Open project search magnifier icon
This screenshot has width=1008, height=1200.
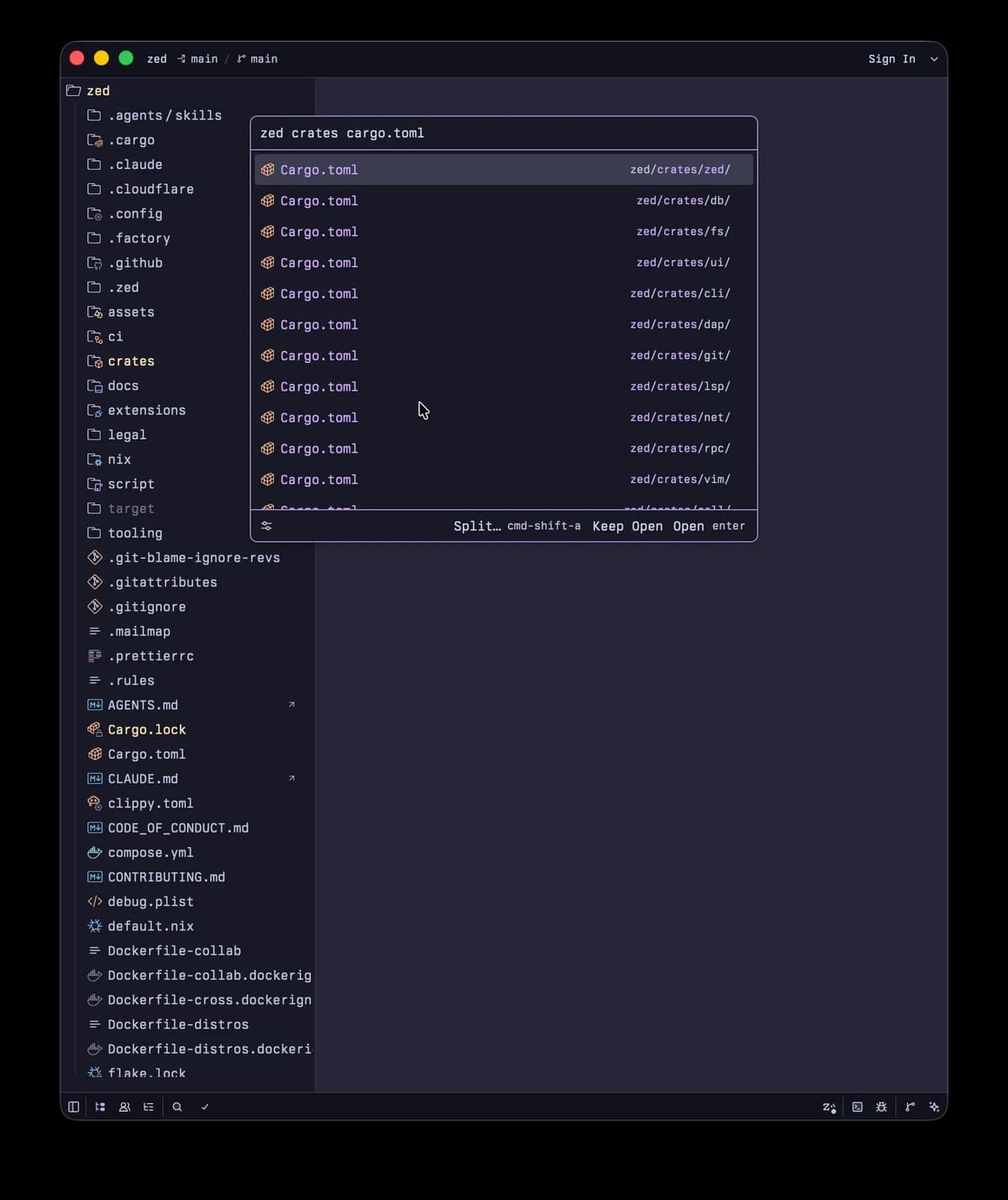coord(177,1107)
